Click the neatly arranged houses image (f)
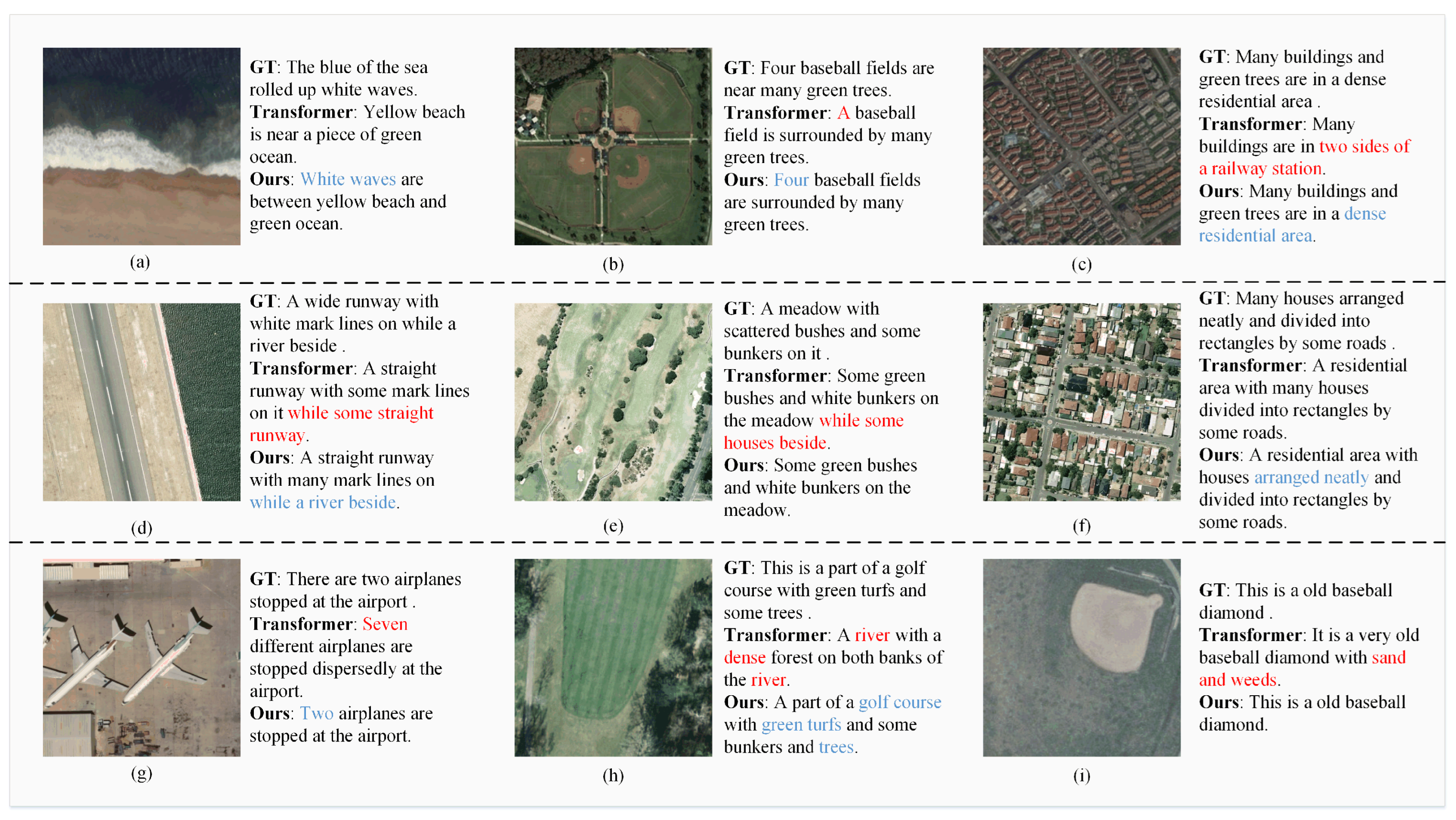1456x820 pixels. click(x=1081, y=402)
